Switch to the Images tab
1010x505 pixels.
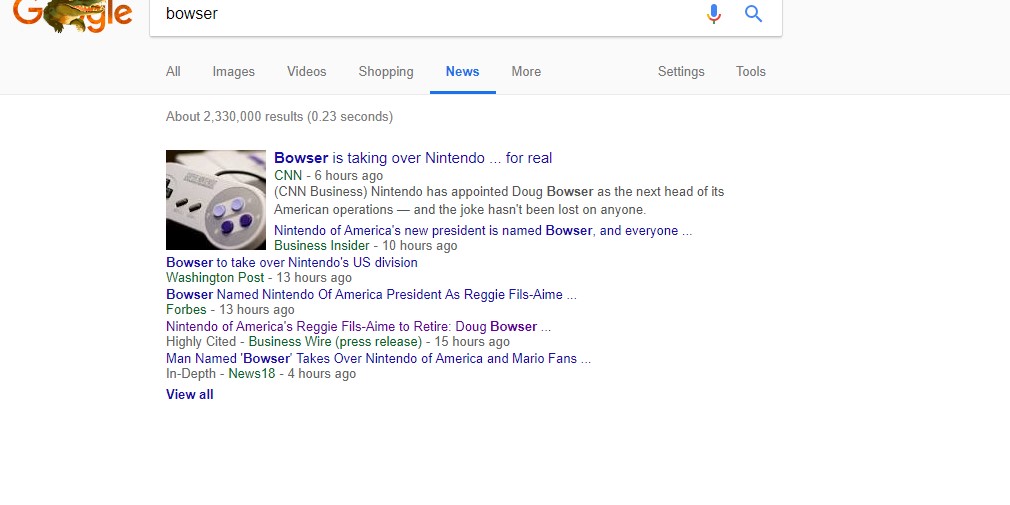(x=234, y=71)
